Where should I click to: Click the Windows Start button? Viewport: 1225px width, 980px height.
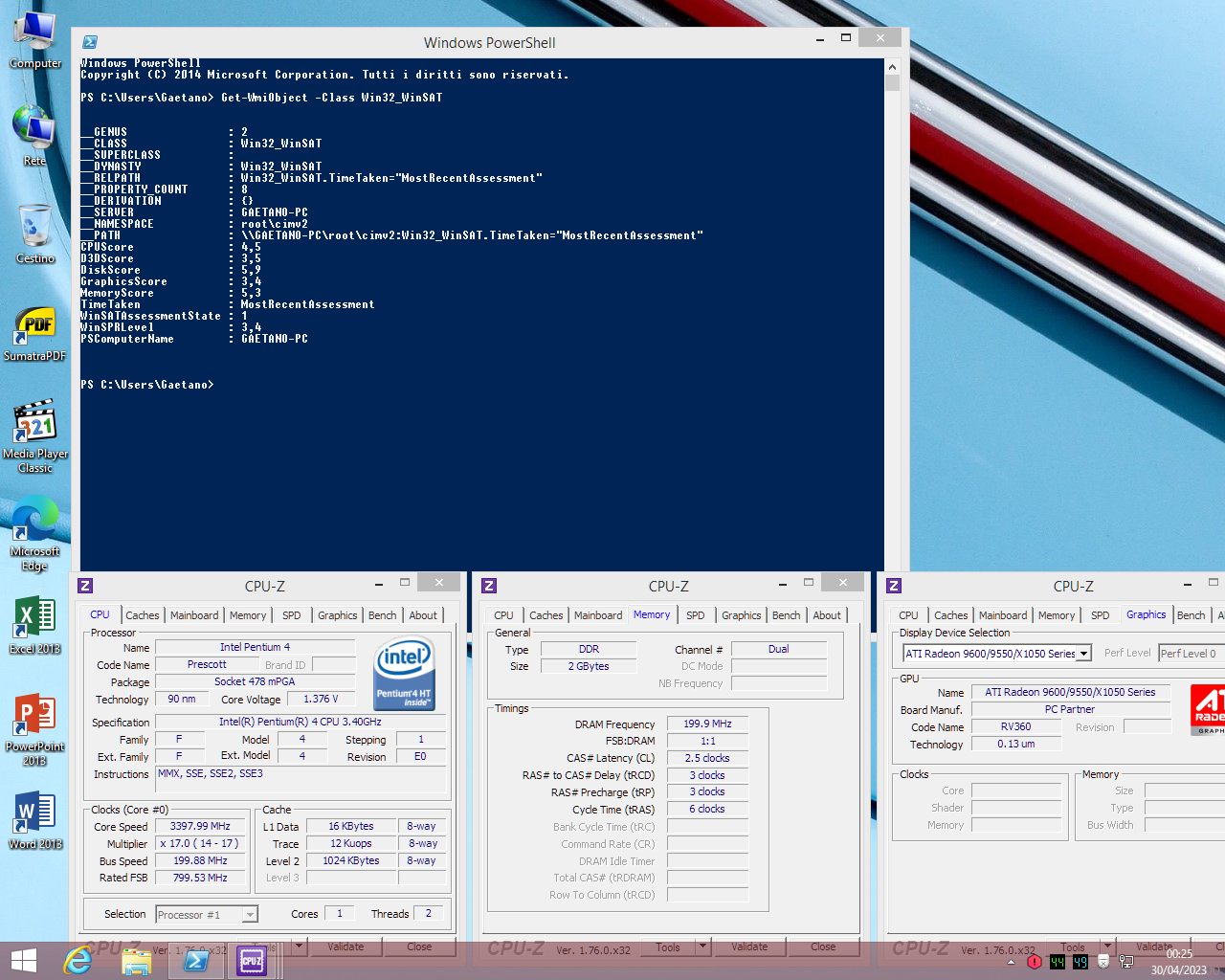(23, 960)
